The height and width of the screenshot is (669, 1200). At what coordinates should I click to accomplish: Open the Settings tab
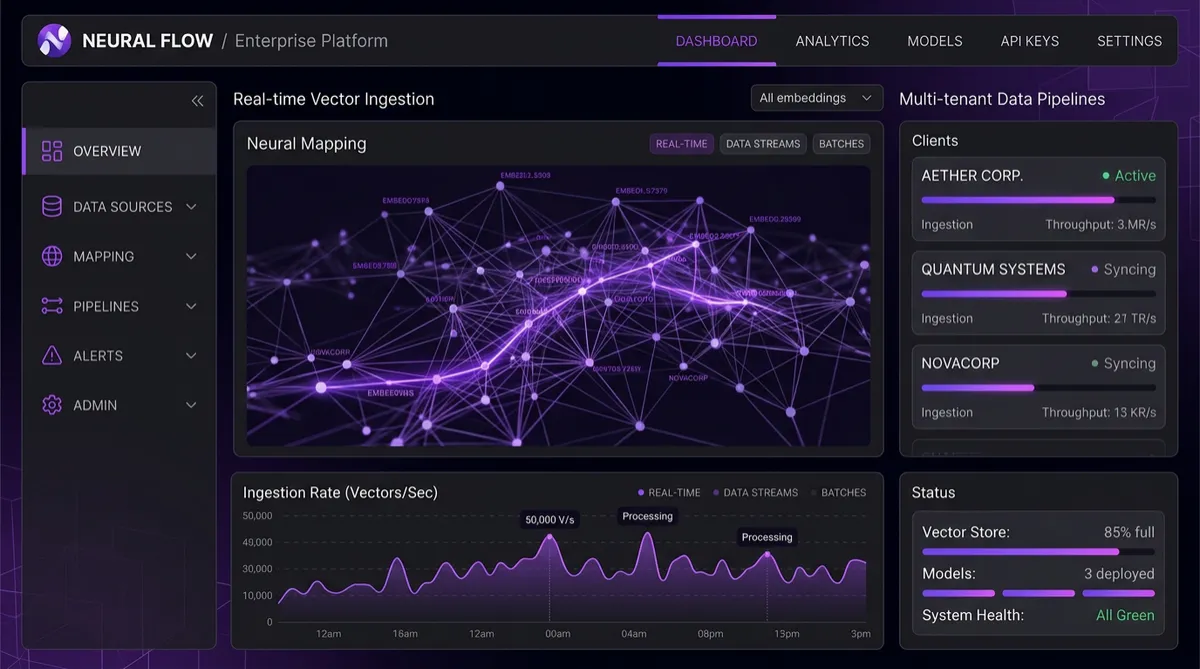(x=1129, y=41)
